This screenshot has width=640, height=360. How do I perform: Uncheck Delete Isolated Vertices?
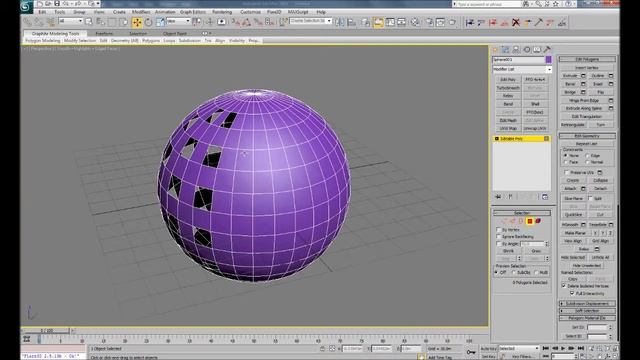point(564,286)
